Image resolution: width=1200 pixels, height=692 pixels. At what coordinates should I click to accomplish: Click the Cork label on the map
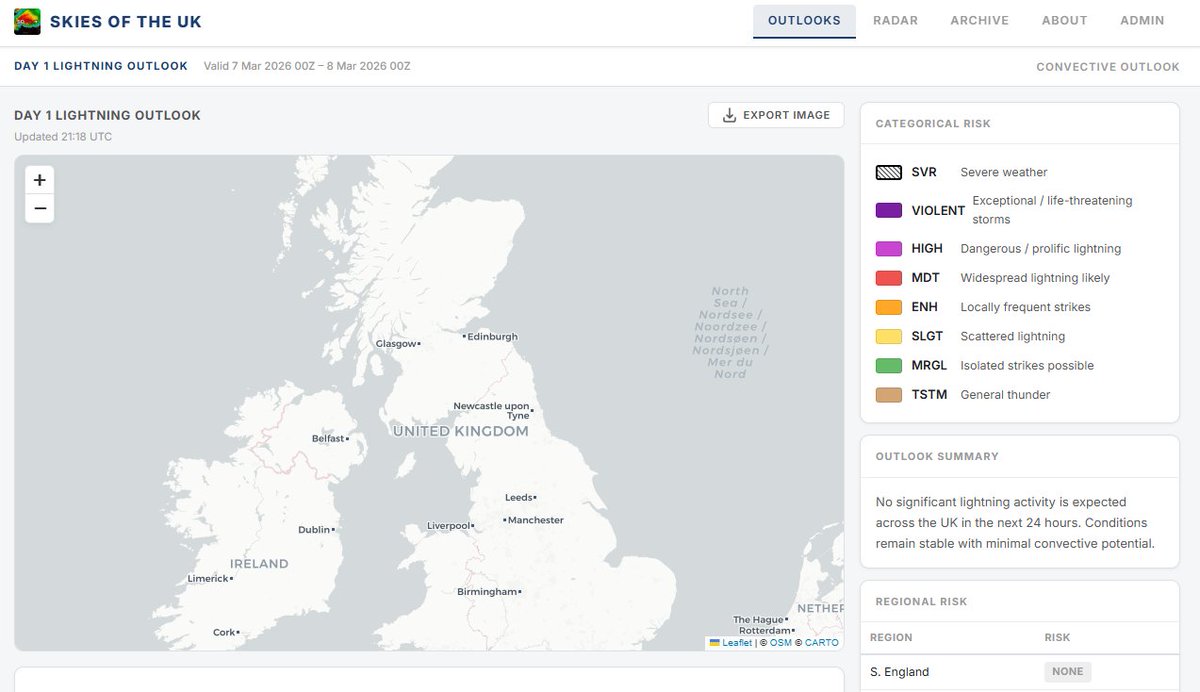pyautogui.click(x=226, y=632)
